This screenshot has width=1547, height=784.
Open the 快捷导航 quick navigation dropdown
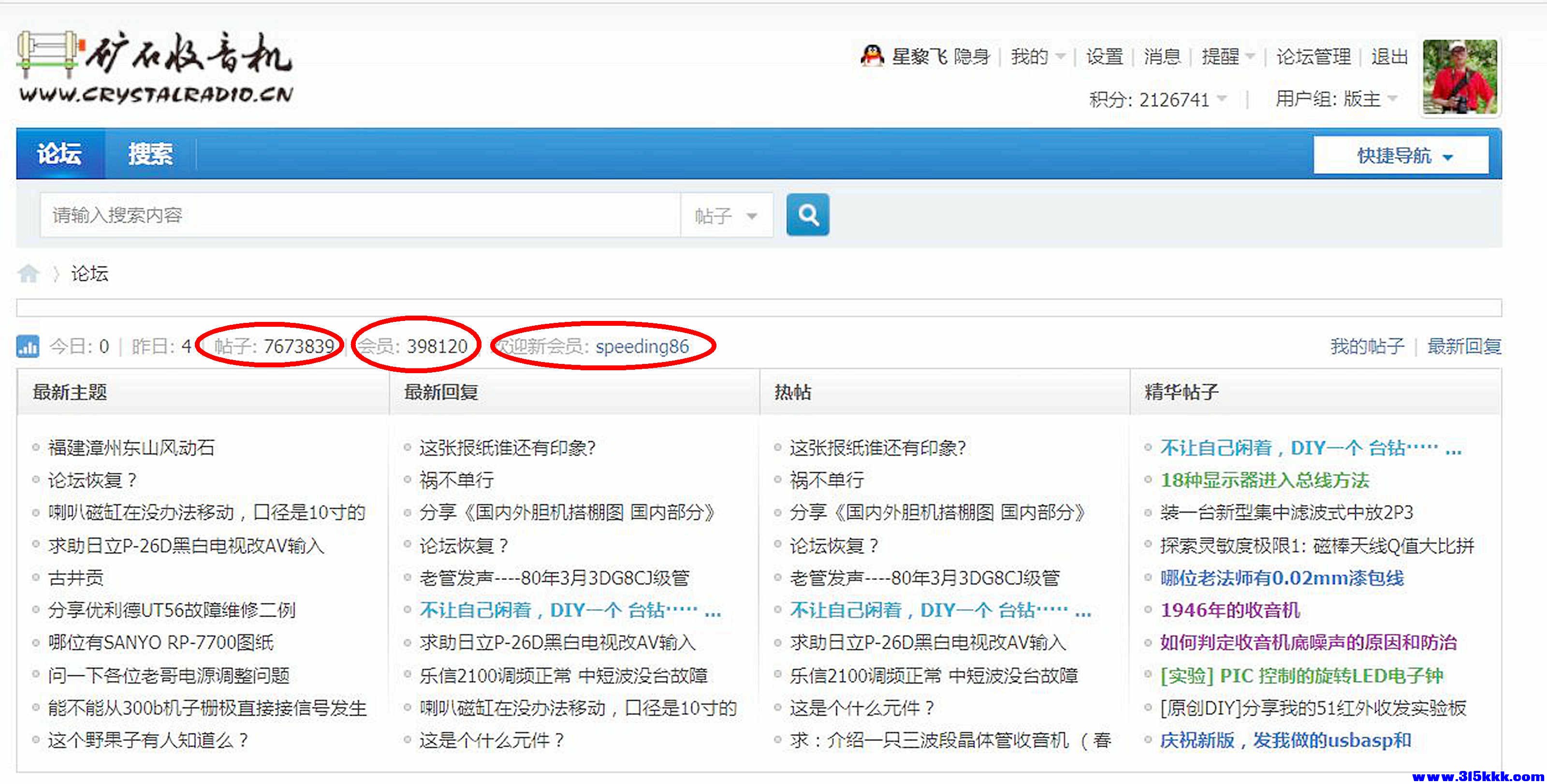[1400, 156]
